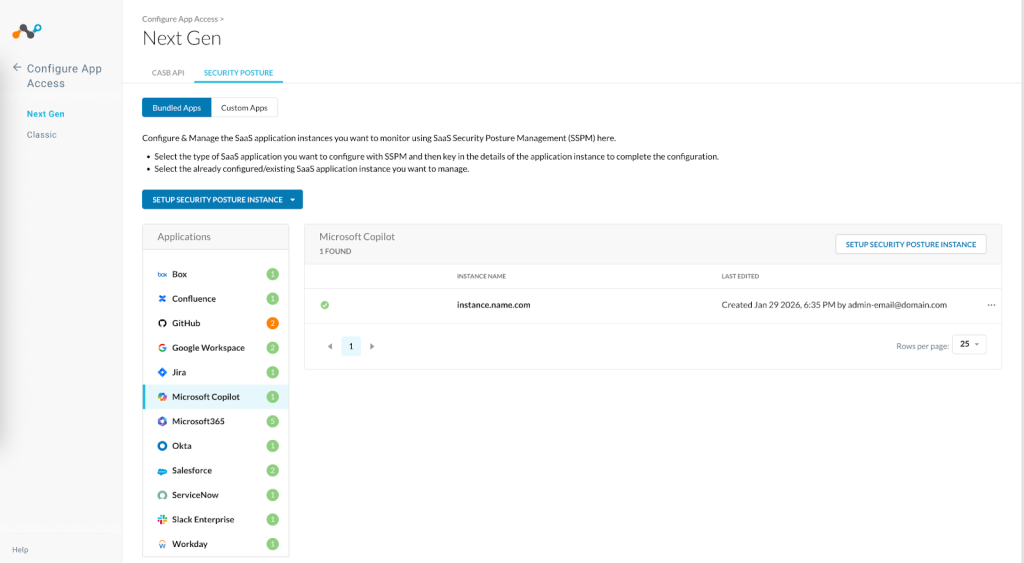Click the Applications panel header
Screen dimensions: 1024x563
click(x=216, y=237)
